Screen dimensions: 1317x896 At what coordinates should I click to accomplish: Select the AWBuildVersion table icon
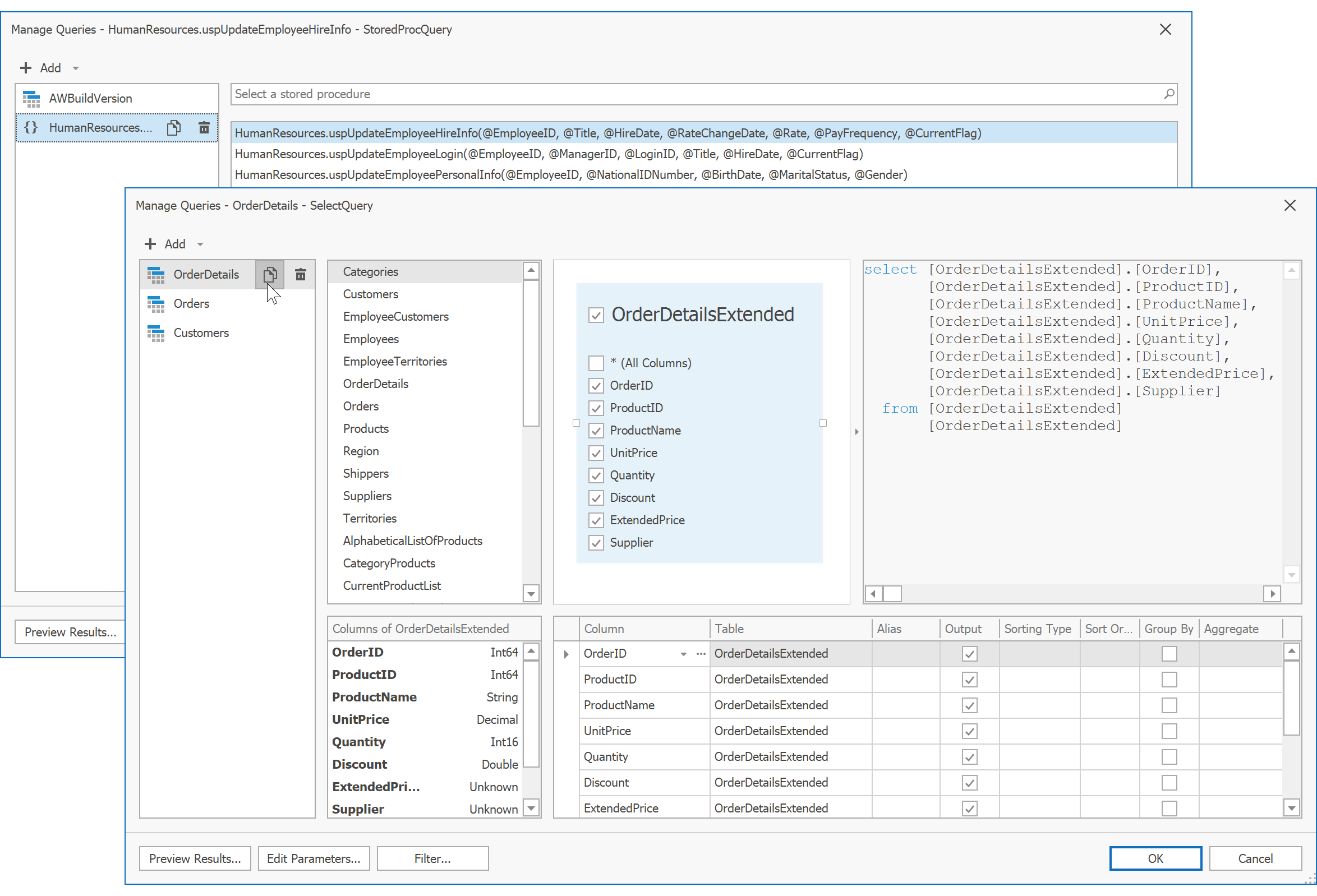pos(32,98)
